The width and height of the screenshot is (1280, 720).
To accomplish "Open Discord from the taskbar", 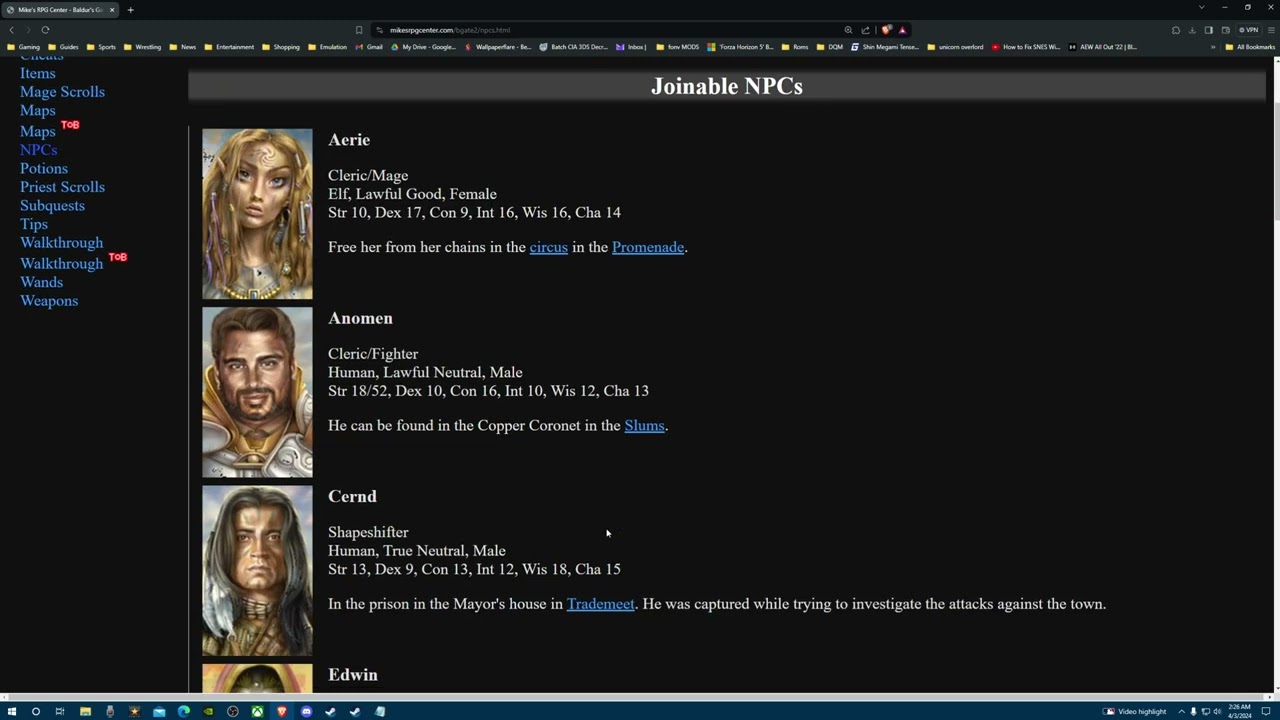I will (x=306, y=711).
